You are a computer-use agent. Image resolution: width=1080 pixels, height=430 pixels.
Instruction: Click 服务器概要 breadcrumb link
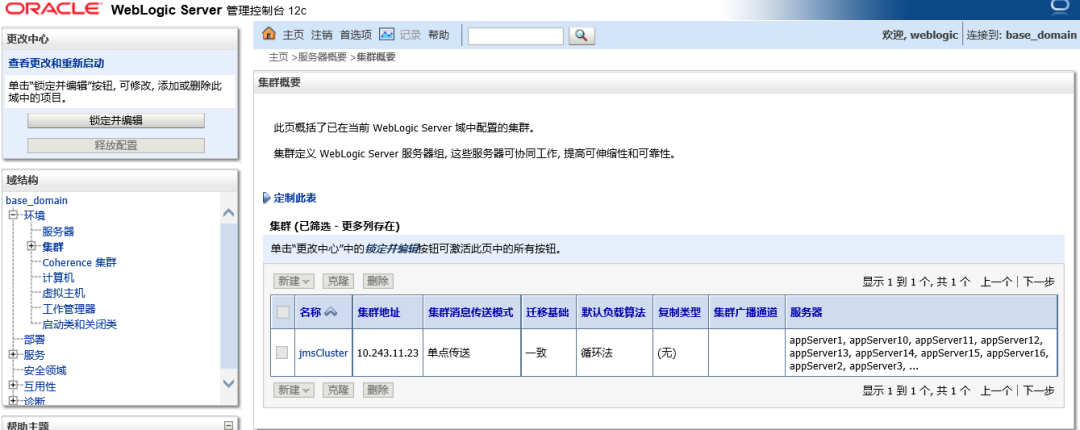(322, 57)
